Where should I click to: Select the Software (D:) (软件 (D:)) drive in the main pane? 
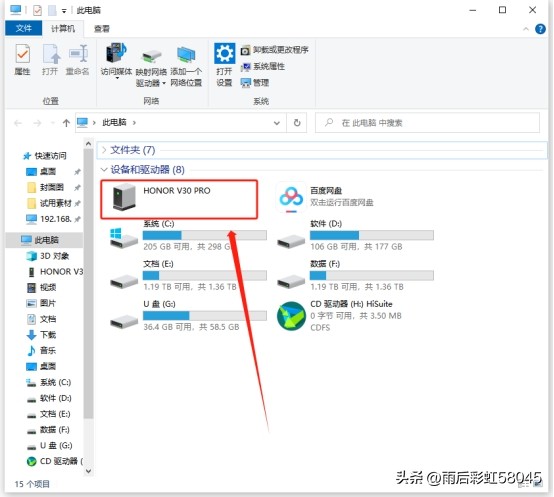click(355, 235)
